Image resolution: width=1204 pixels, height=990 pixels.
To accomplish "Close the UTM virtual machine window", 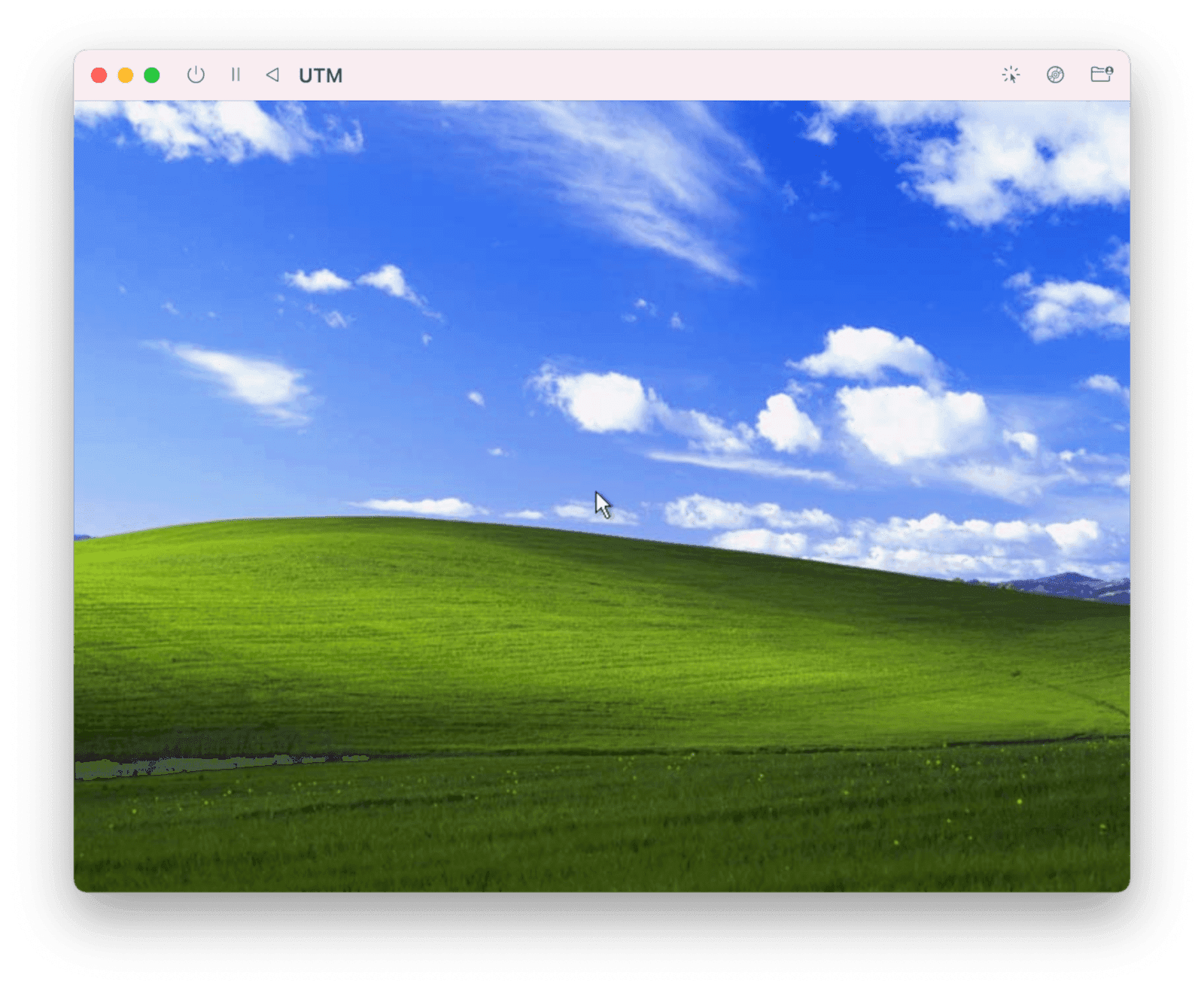I will tap(98, 74).
